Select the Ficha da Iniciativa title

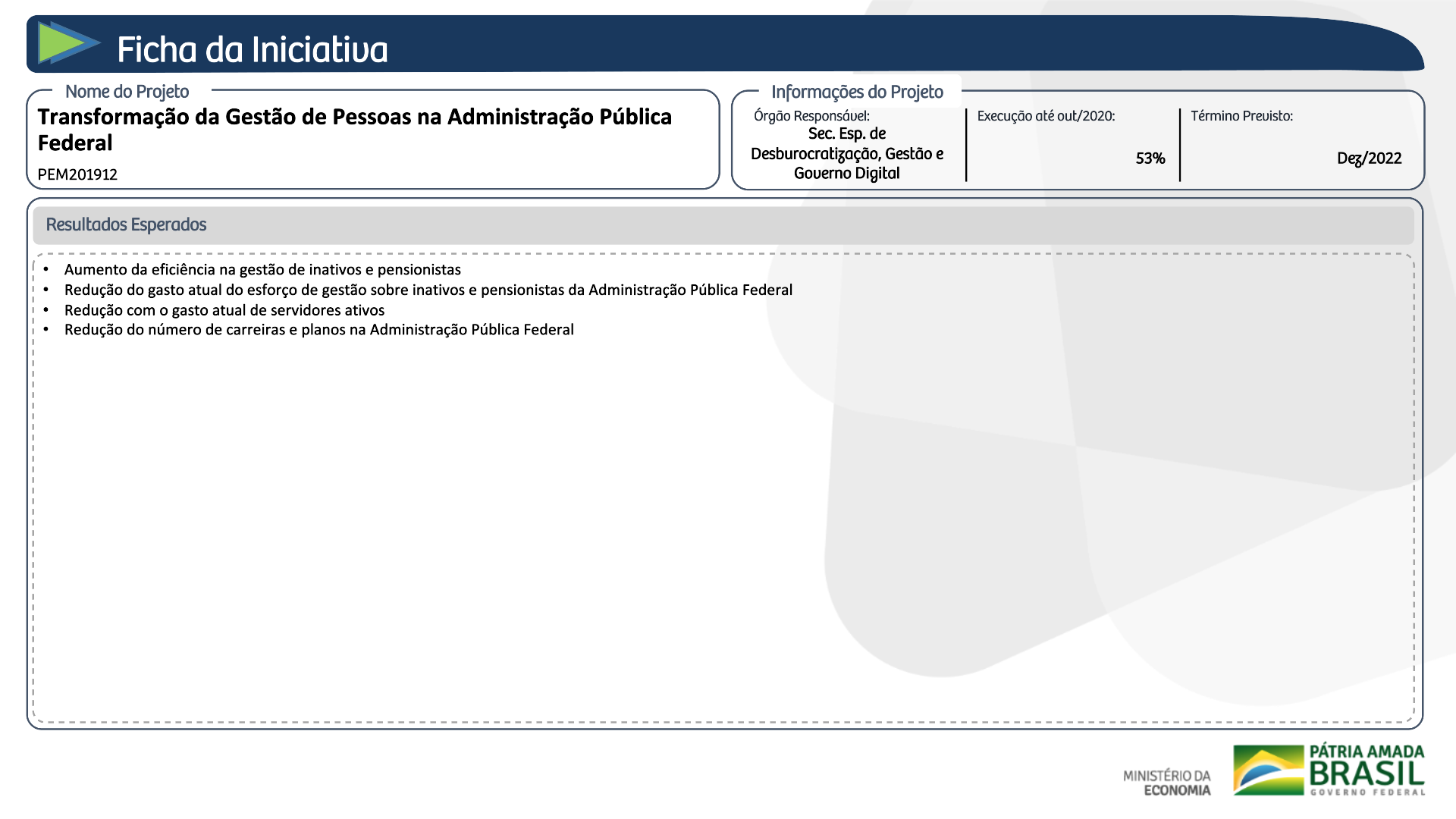[252, 49]
